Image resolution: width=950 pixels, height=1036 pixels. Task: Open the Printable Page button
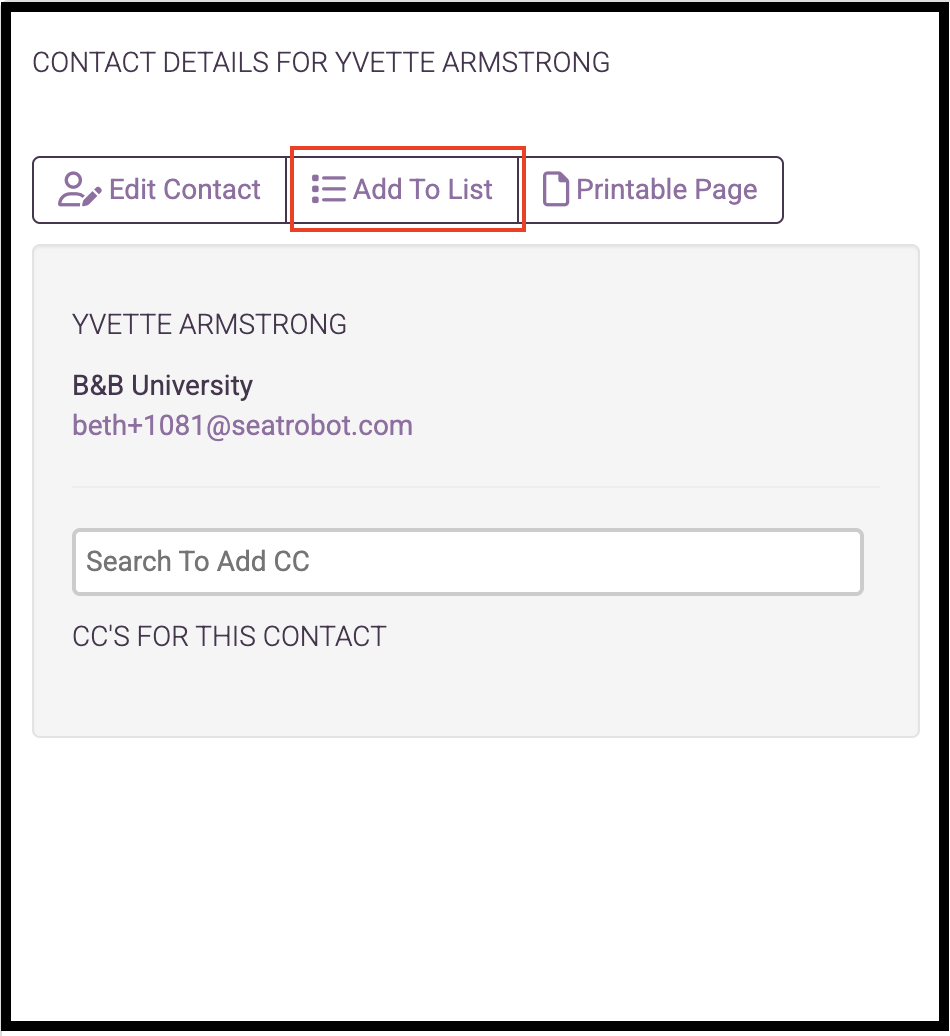click(651, 190)
